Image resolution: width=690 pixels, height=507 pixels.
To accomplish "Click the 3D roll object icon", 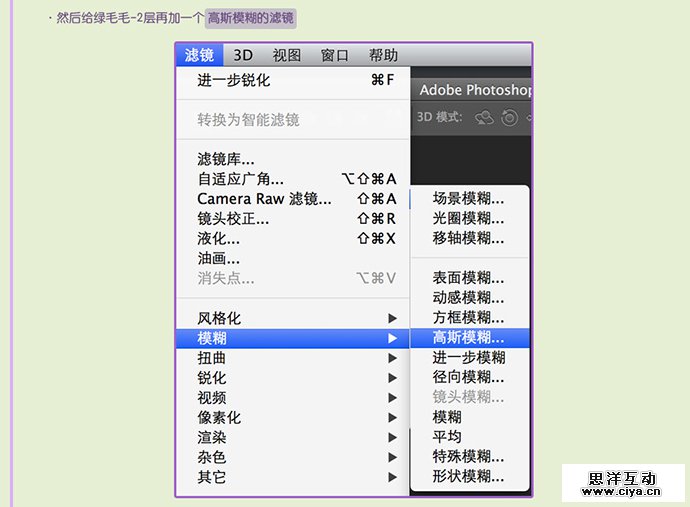I will (509, 117).
